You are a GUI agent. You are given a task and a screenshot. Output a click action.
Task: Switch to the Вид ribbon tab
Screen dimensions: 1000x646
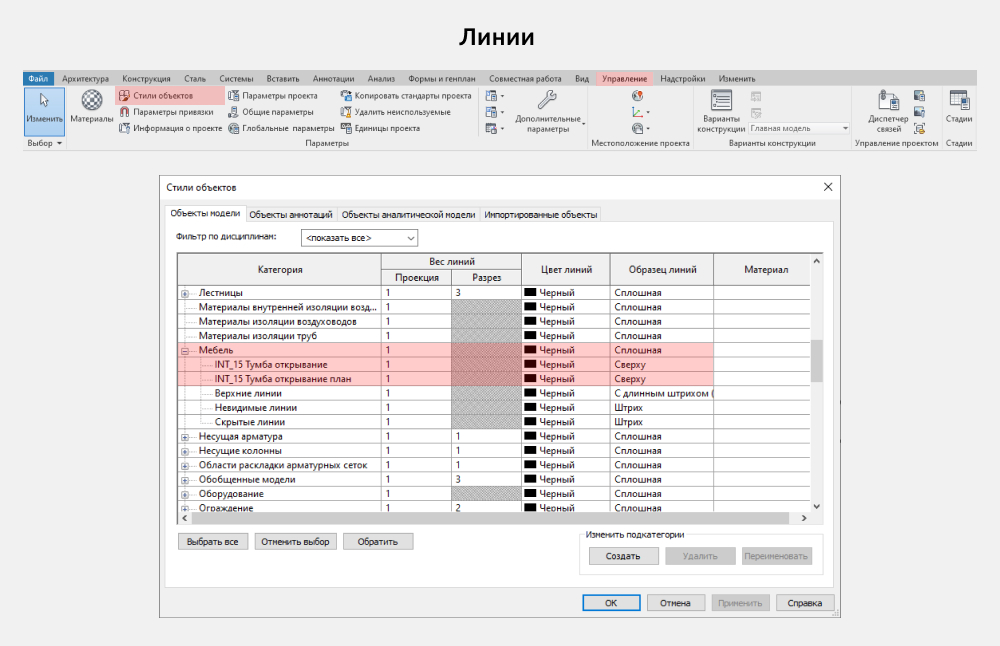pyautogui.click(x=582, y=78)
